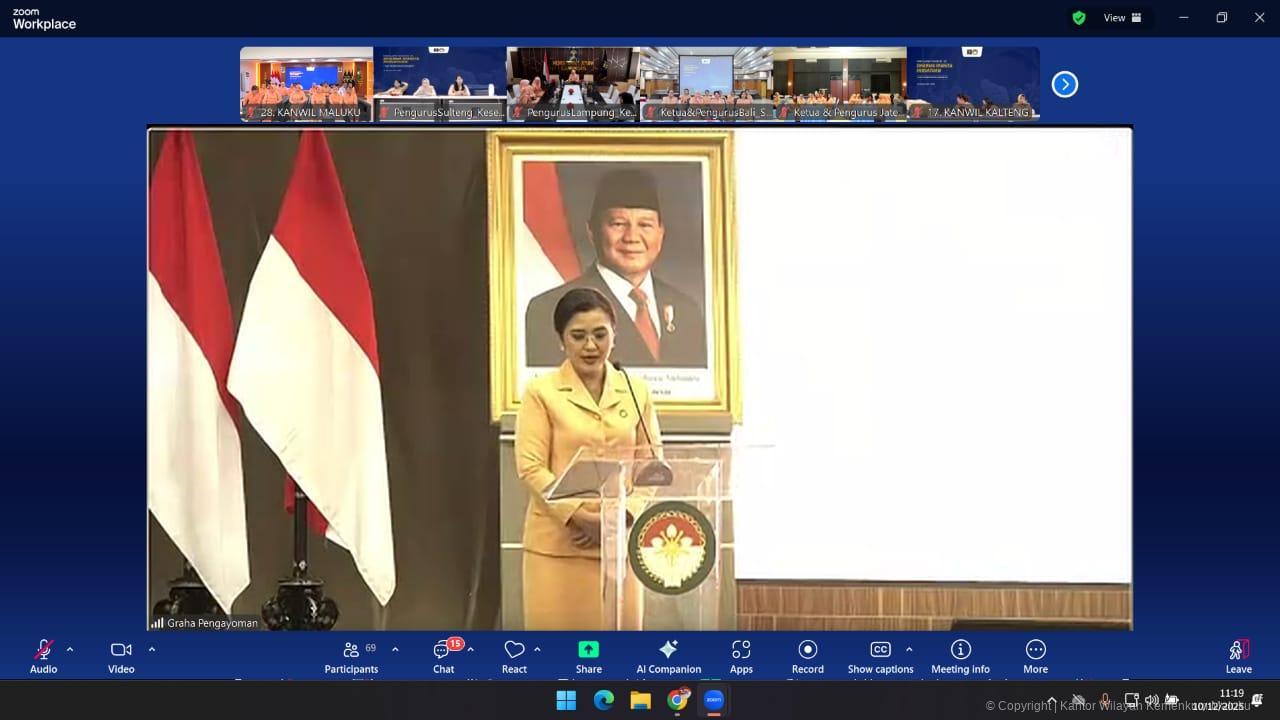Open the Participants panel
The height and width of the screenshot is (720, 1280).
click(351, 656)
